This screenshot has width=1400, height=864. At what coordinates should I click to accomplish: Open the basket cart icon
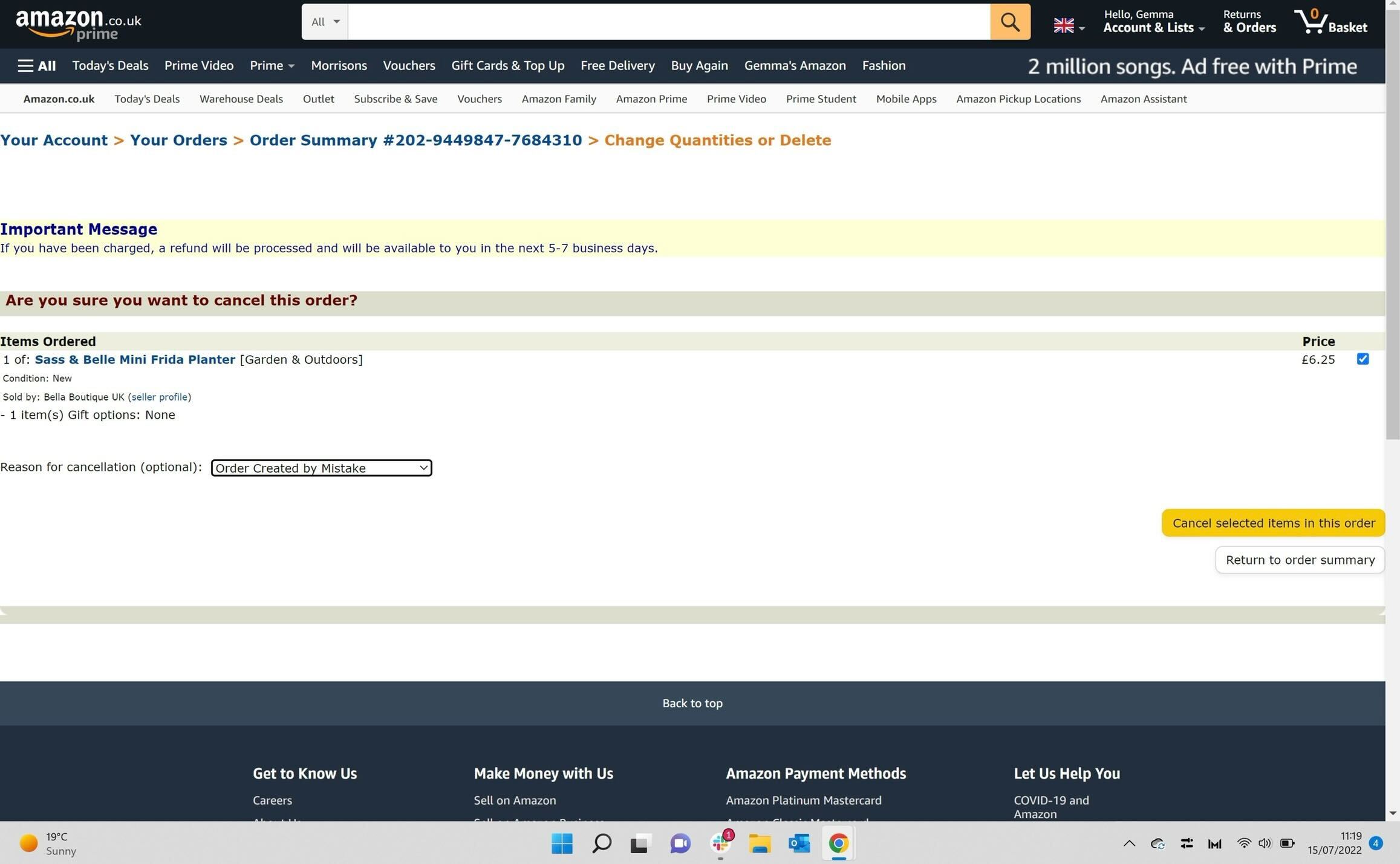tap(1330, 22)
